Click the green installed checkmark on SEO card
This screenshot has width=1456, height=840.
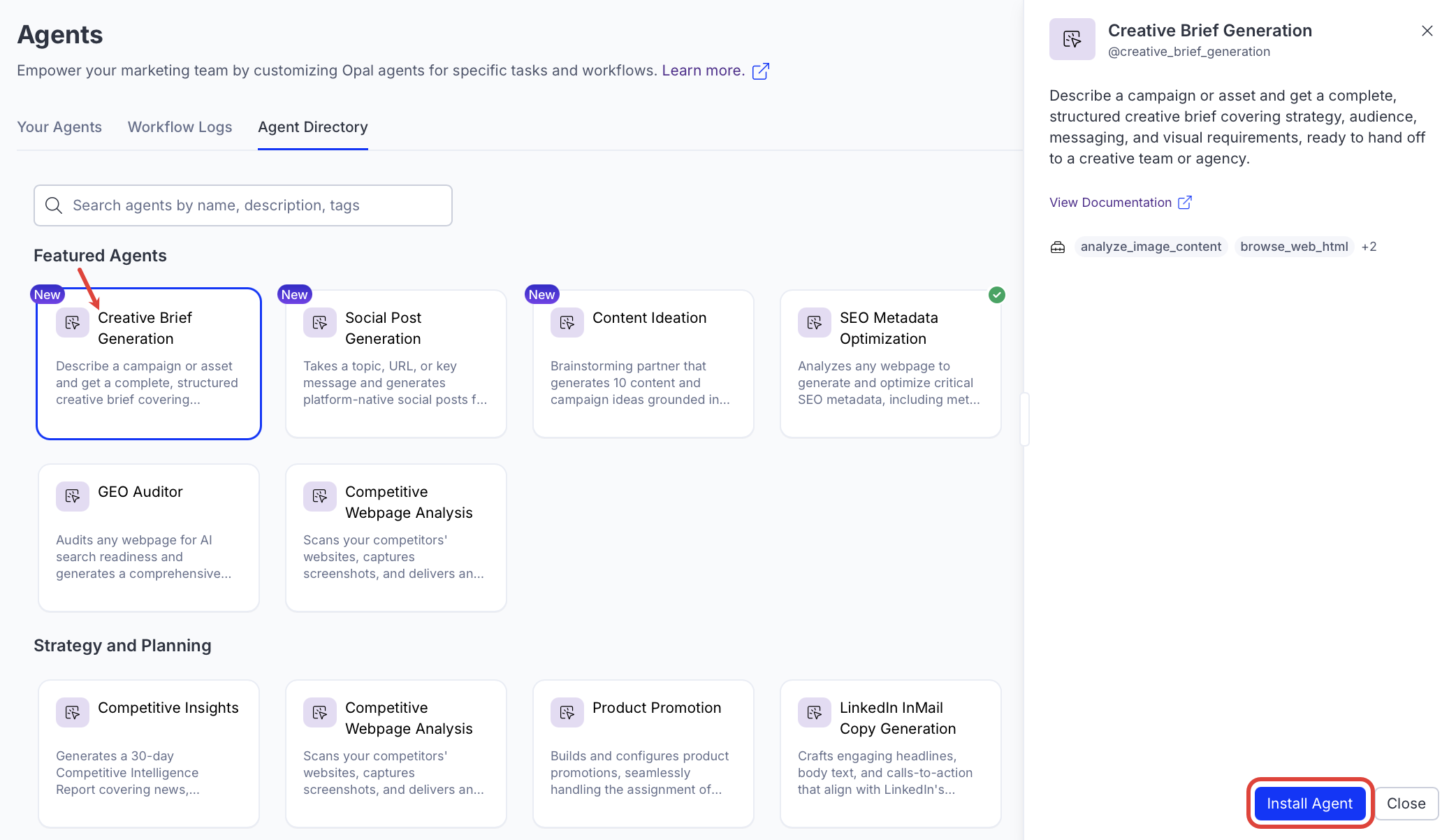tap(997, 295)
